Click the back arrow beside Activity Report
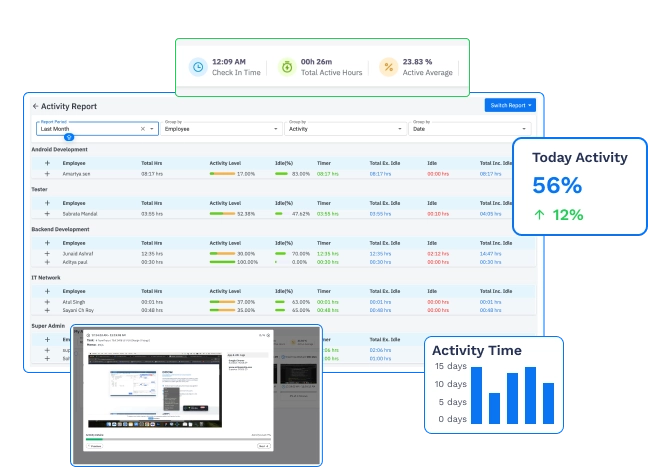The width and height of the screenshot is (648, 472). [35, 106]
